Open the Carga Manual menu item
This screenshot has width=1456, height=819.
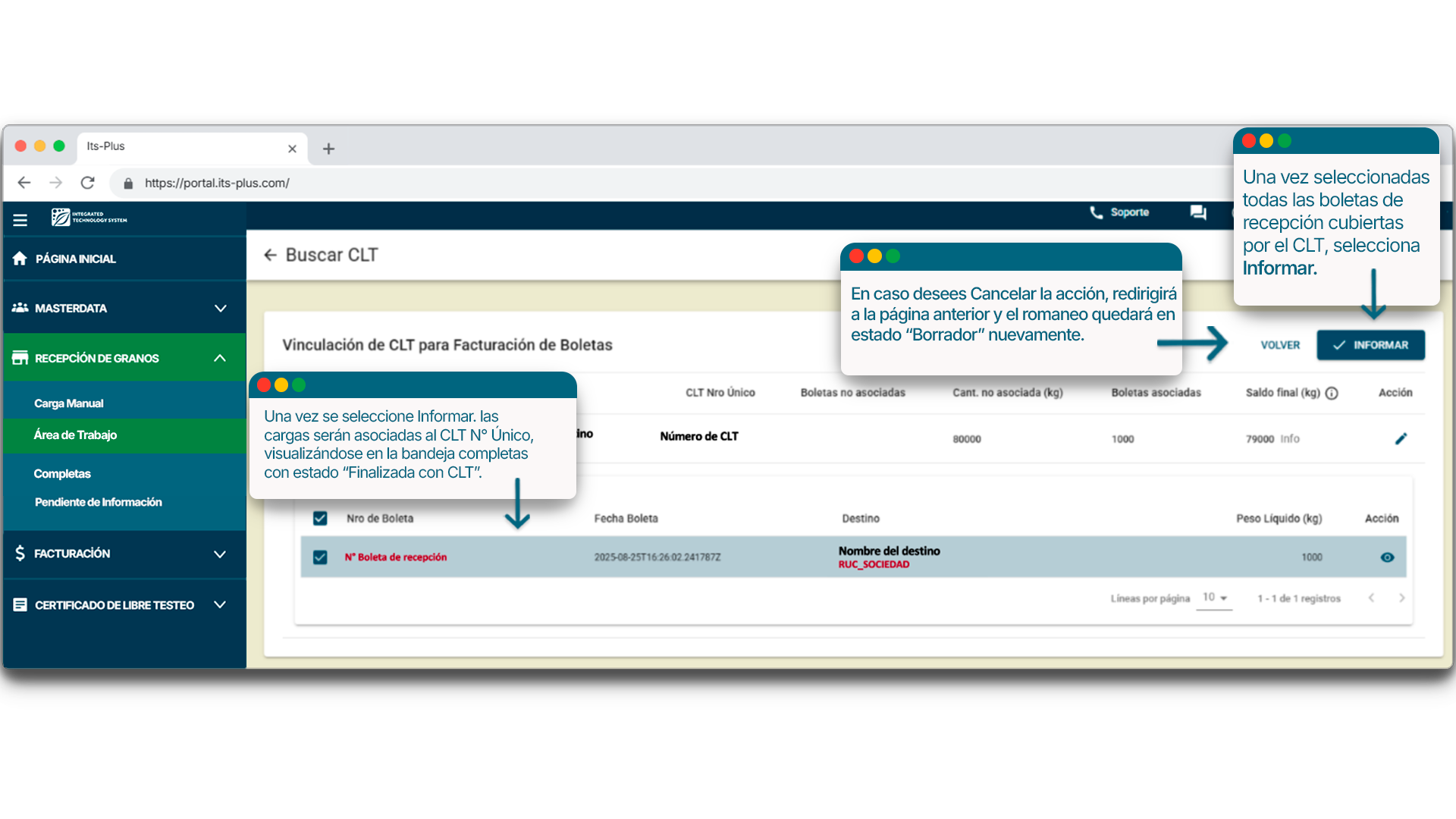(69, 403)
